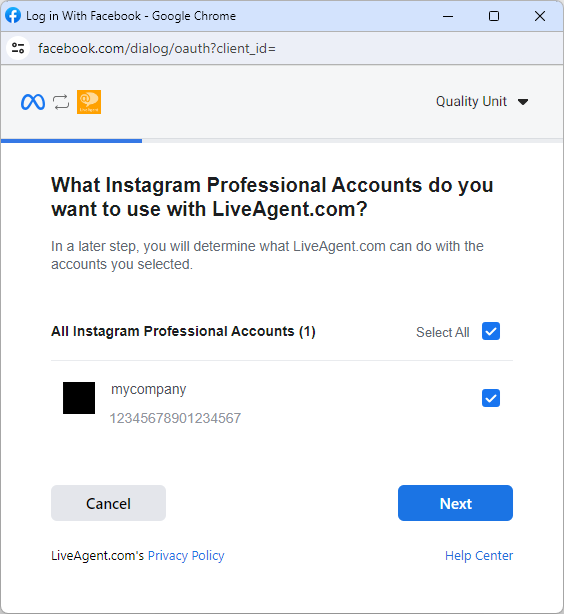This screenshot has height=614, width=564.
Task: Click the black mycompany profile picture
Action: coord(79,398)
